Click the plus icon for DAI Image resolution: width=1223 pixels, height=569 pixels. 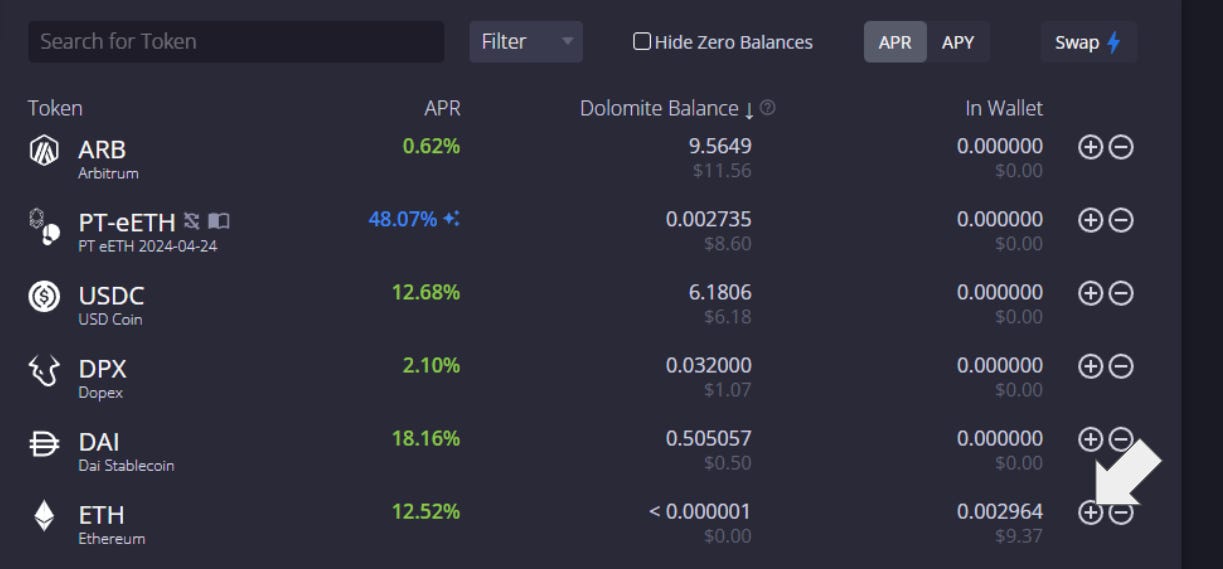pyautogui.click(x=1090, y=439)
